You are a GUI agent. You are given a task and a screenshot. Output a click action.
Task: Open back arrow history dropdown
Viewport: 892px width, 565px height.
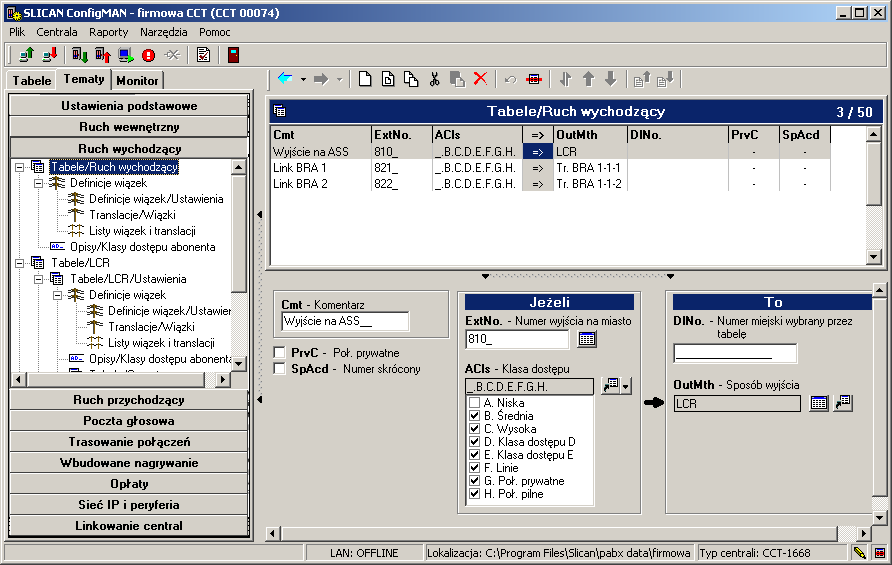click(303, 79)
